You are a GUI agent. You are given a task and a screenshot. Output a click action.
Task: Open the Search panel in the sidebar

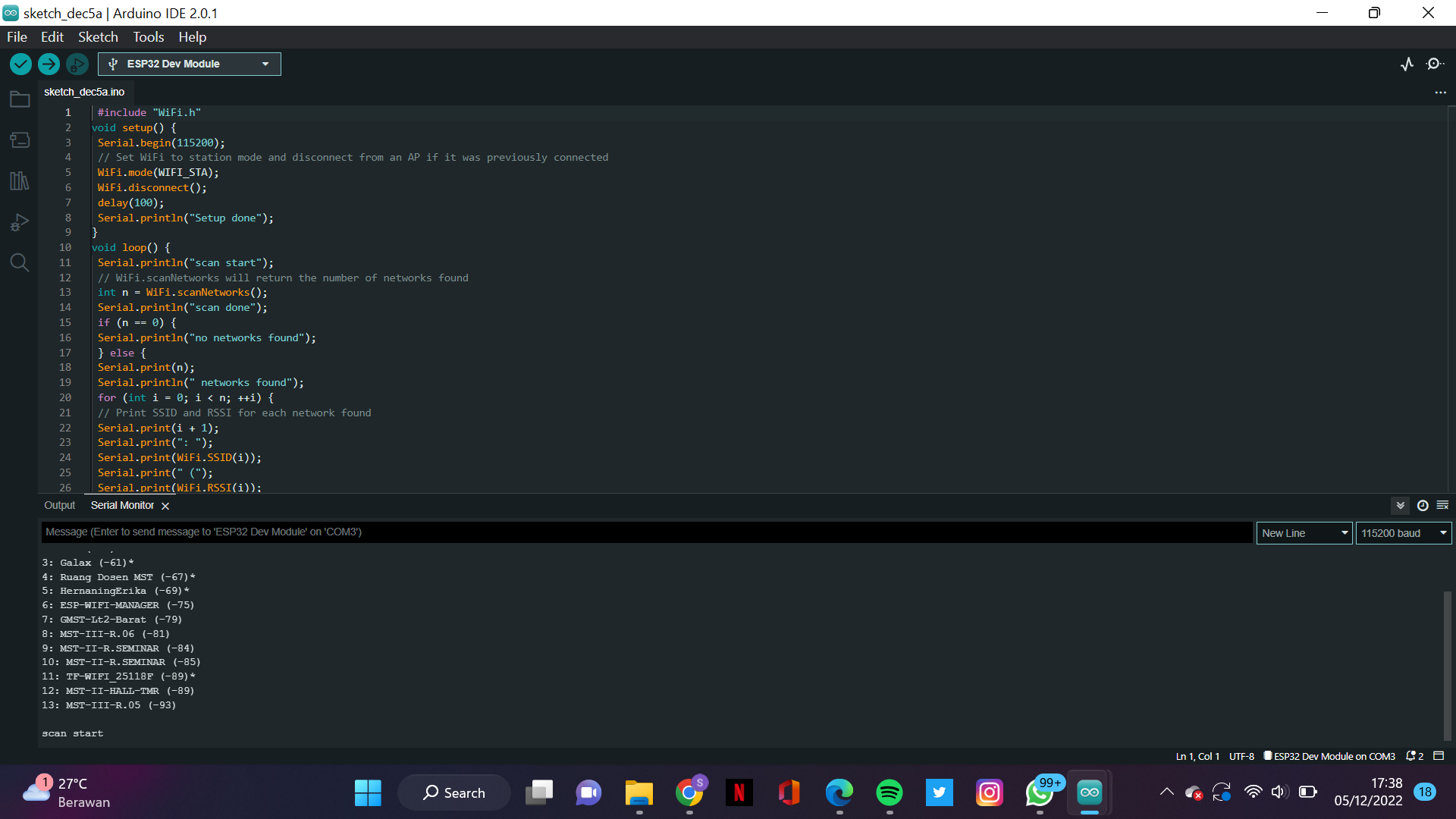click(x=19, y=262)
